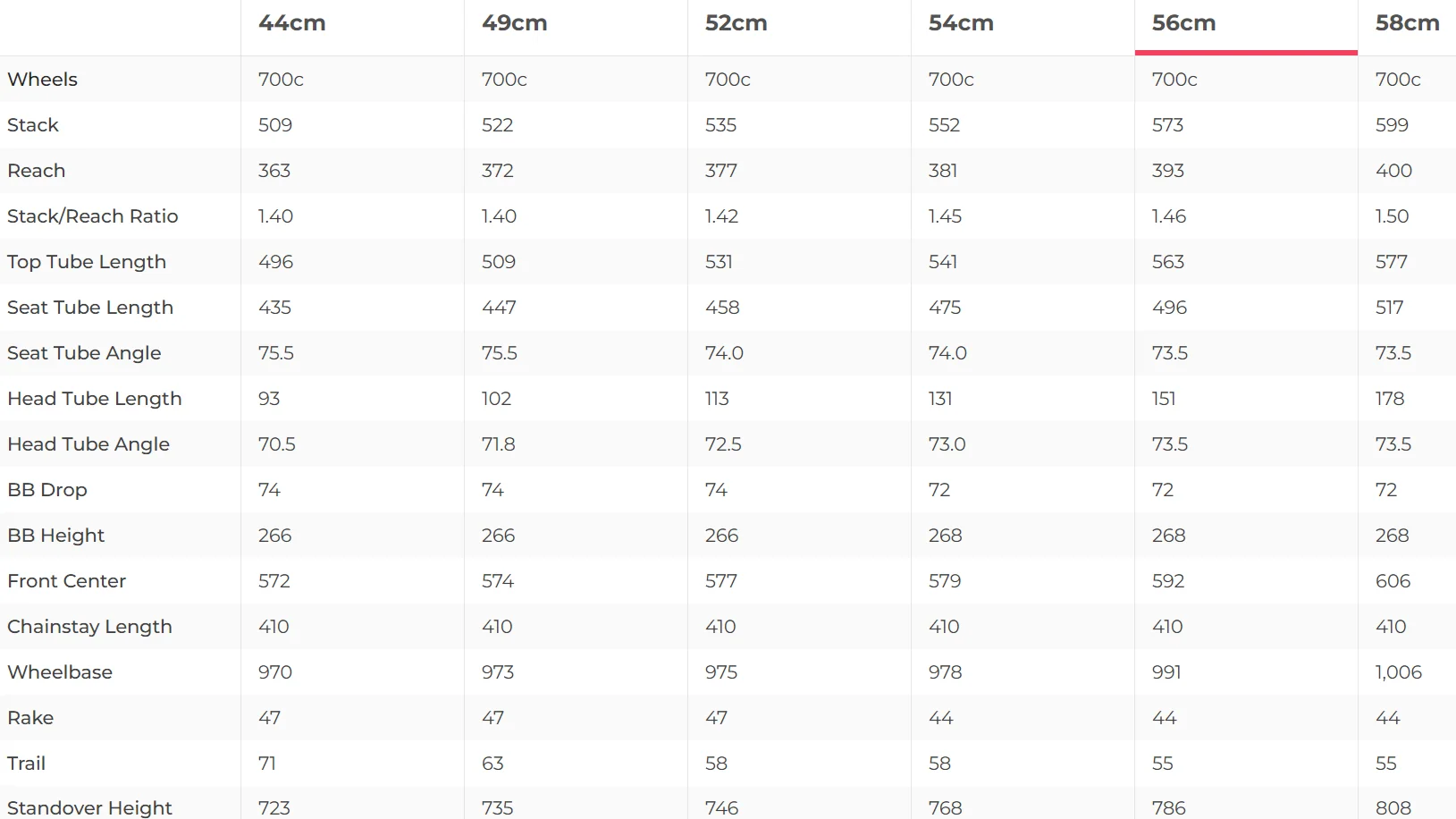Click the Head Tube Length row label

click(x=95, y=399)
